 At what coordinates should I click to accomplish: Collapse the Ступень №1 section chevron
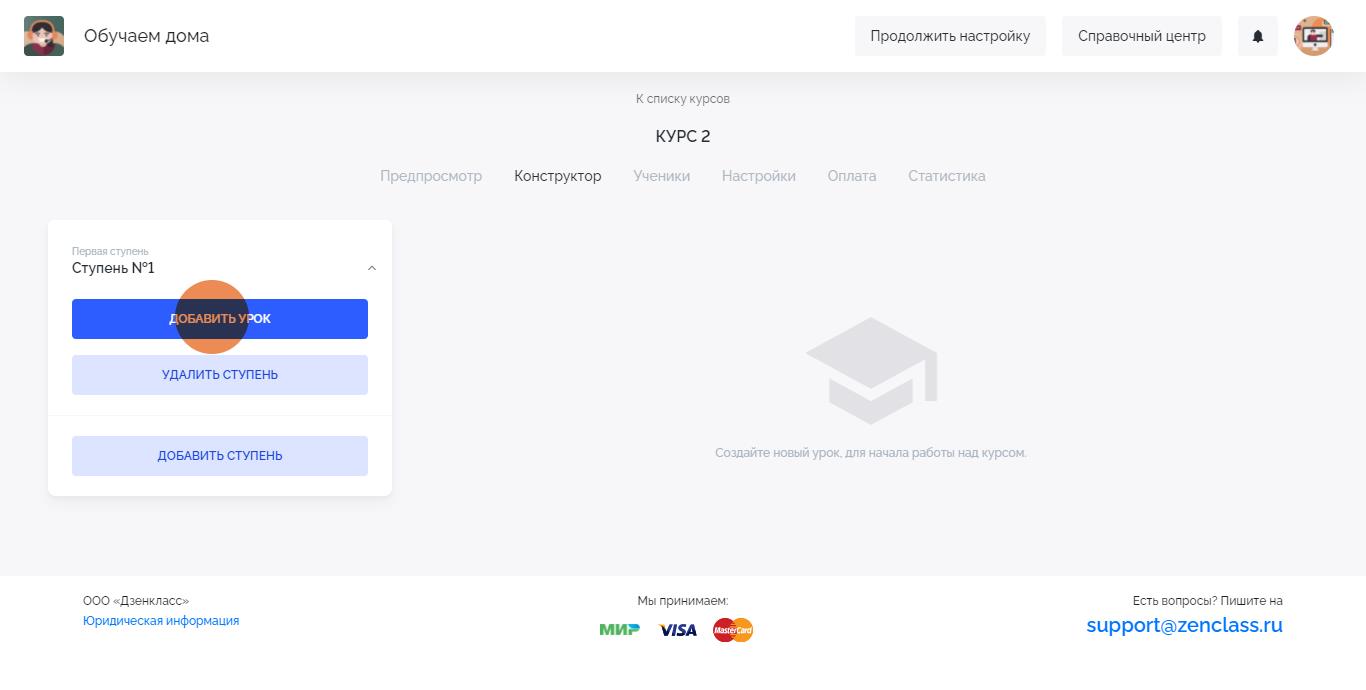pos(372,268)
